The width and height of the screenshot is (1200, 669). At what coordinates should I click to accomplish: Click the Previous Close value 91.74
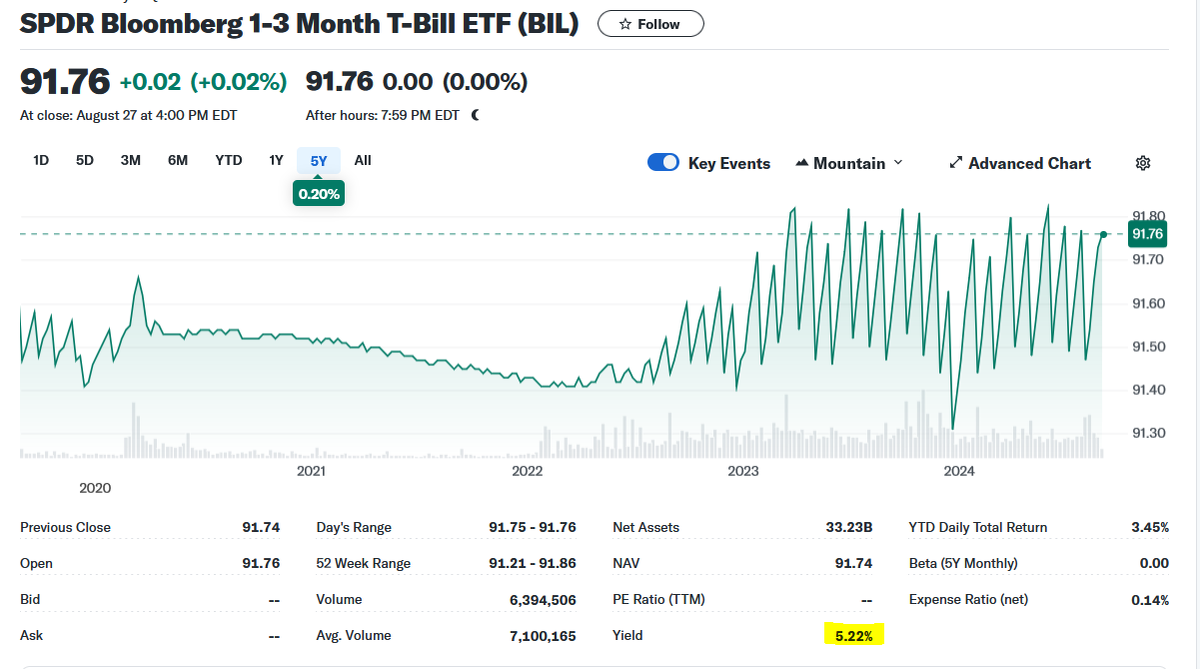(x=261, y=527)
